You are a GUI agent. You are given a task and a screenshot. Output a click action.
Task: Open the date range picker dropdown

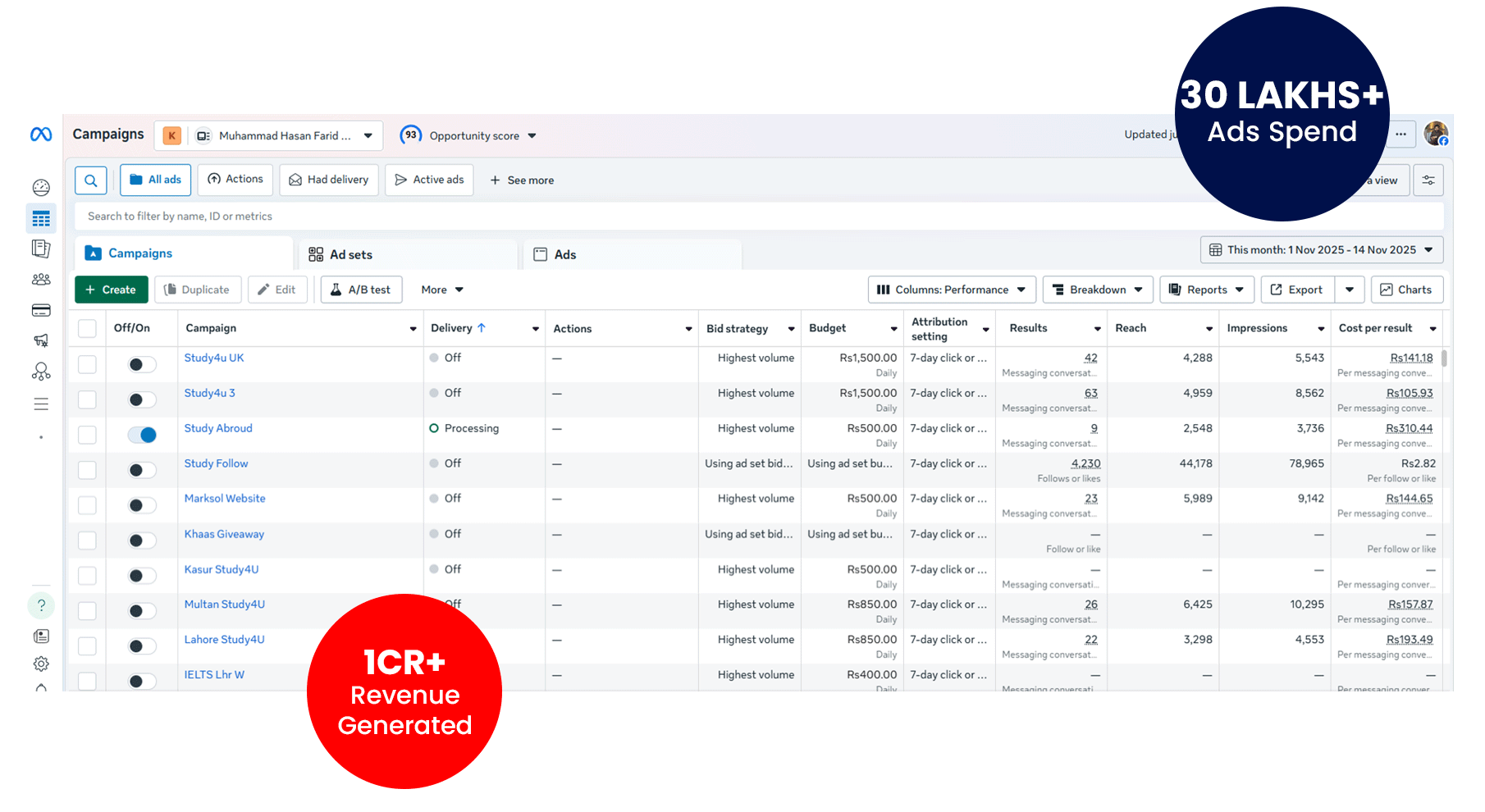click(x=1321, y=250)
